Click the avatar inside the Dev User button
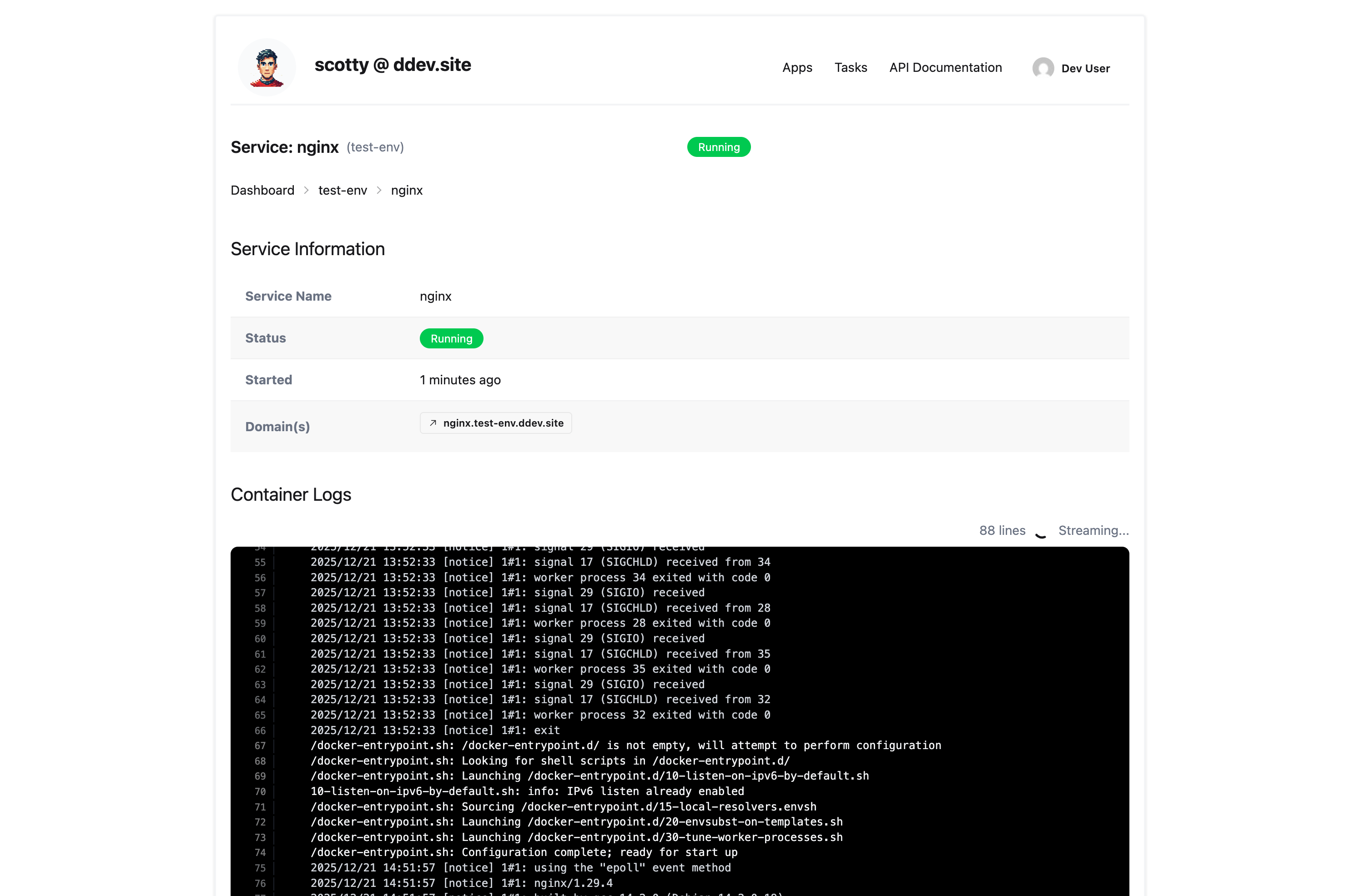The width and height of the screenshot is (1360, 896). coord(1043,68)
